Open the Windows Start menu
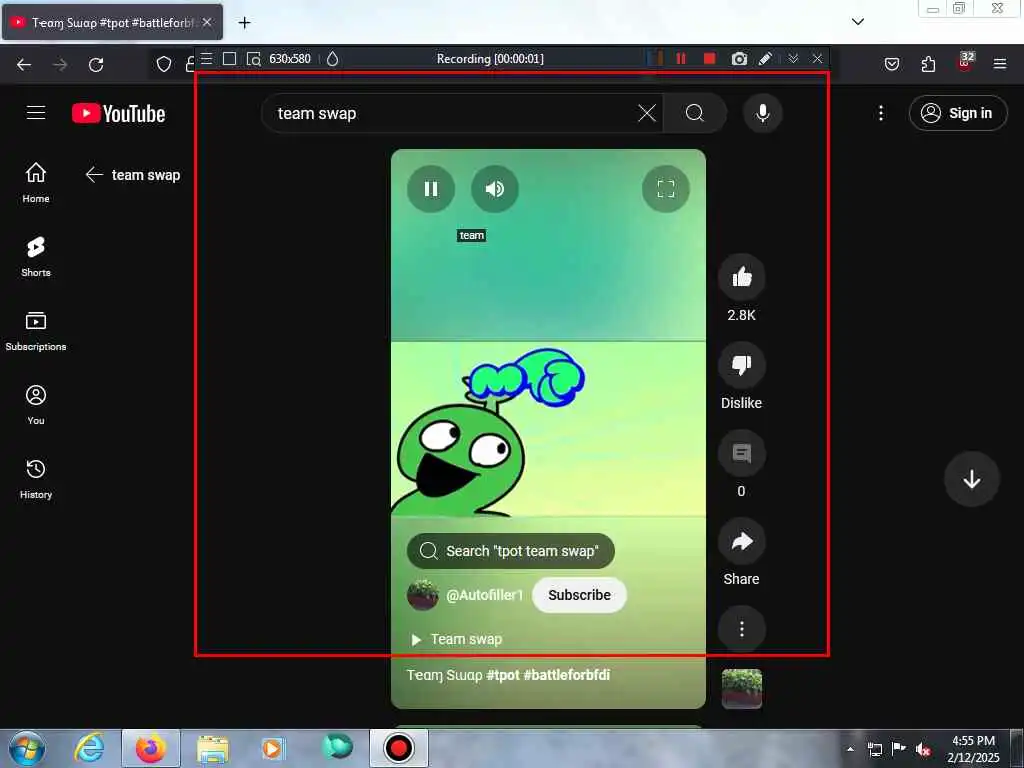The image size is (1024, 768). 27,748
